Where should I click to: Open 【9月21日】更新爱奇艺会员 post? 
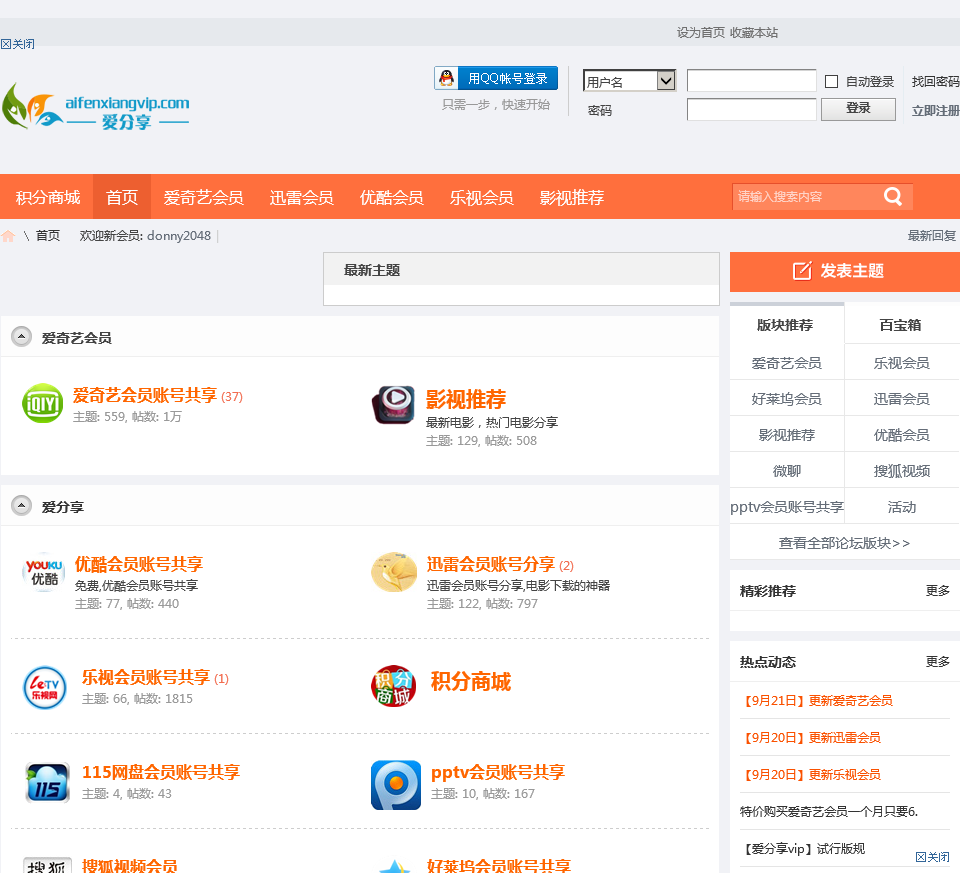(816, 701)
